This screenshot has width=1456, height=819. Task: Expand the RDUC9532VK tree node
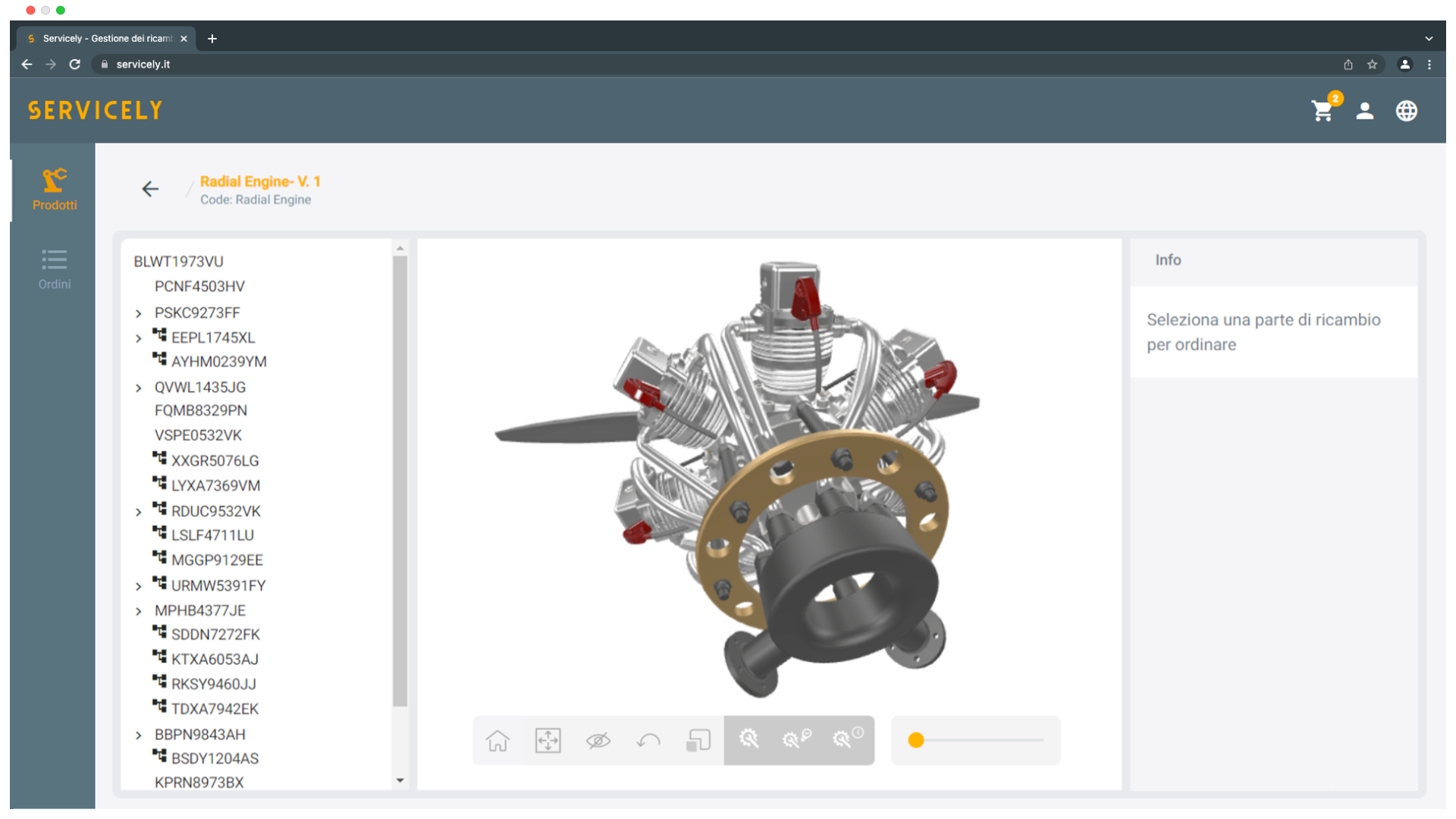pyautogui.click(x=139, y=512)
